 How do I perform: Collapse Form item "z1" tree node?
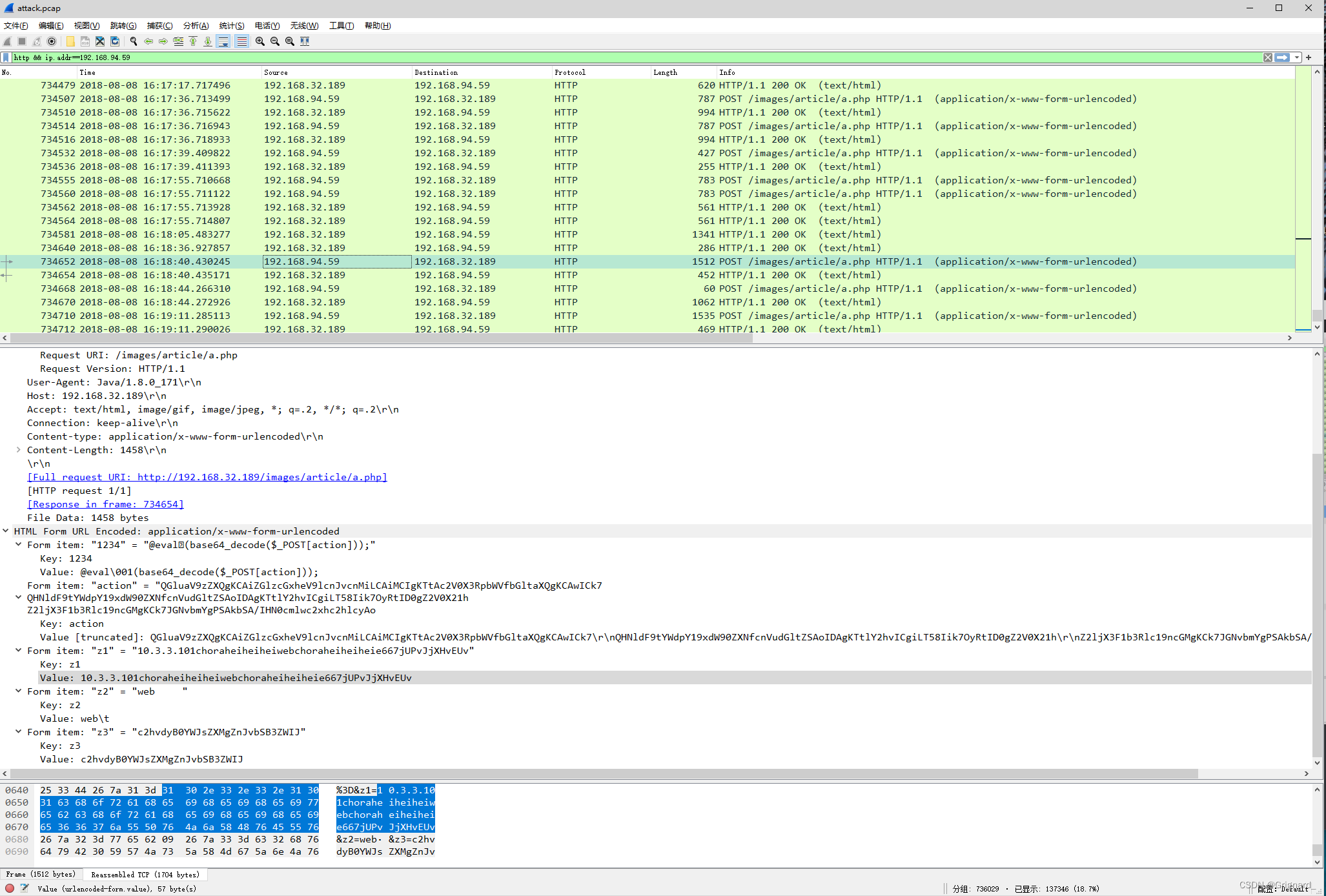pos(18,651)
